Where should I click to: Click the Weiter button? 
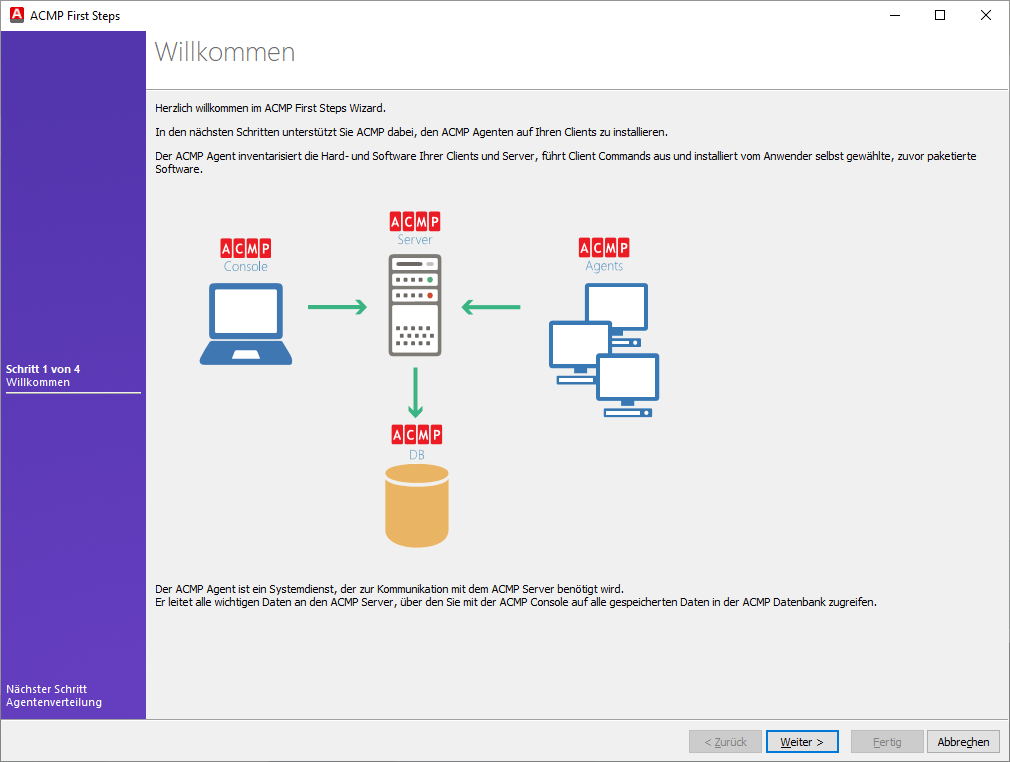pos(802,741)
